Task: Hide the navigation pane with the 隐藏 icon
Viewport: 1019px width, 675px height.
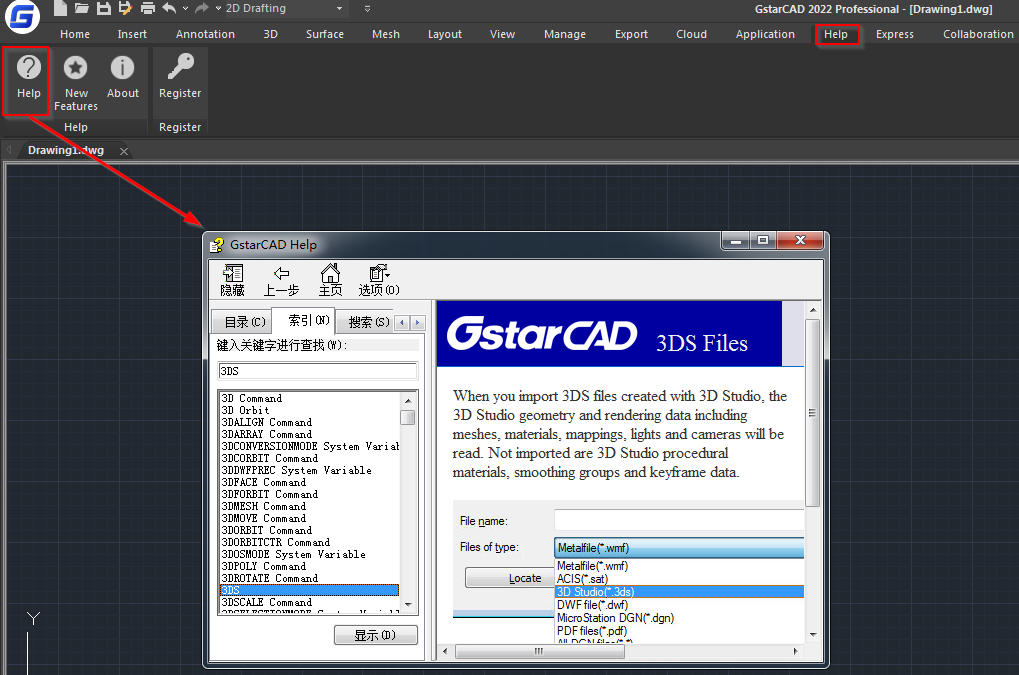Action: pyautogui.click(x=232, y=278)
